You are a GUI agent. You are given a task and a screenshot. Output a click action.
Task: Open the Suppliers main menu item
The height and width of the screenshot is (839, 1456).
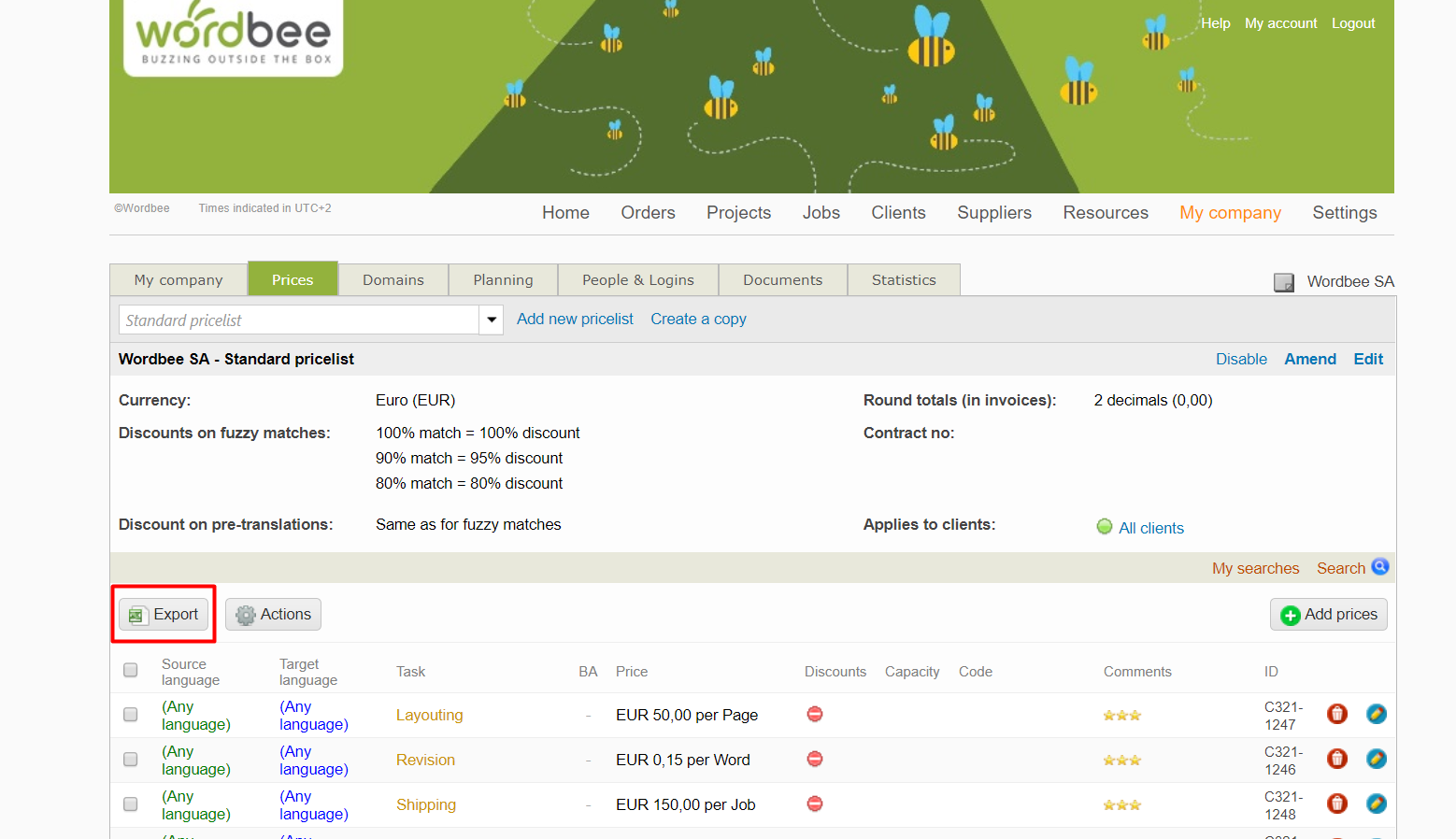[x=993, y=213]
